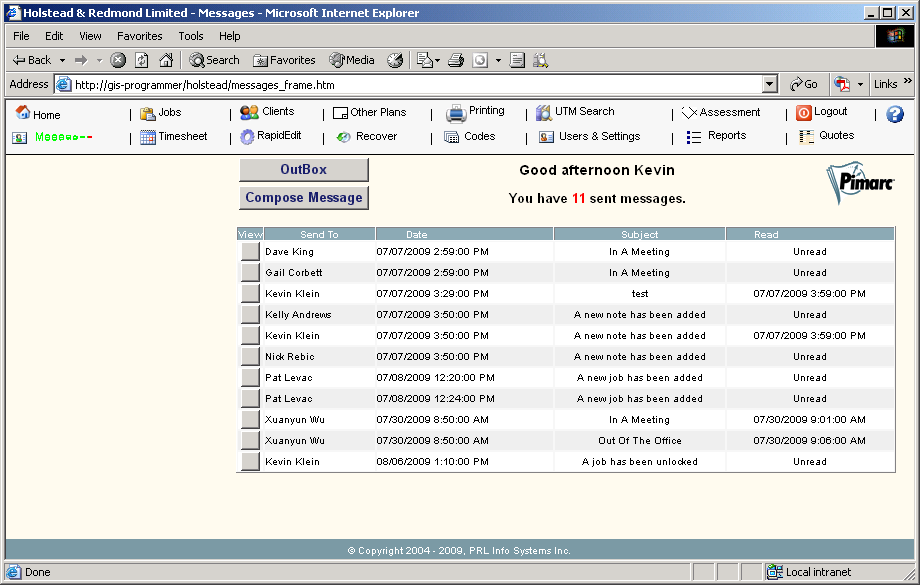Screen dimensions: 920x585
Task: Click the Jobs navigation label
Action: (170, 112)
